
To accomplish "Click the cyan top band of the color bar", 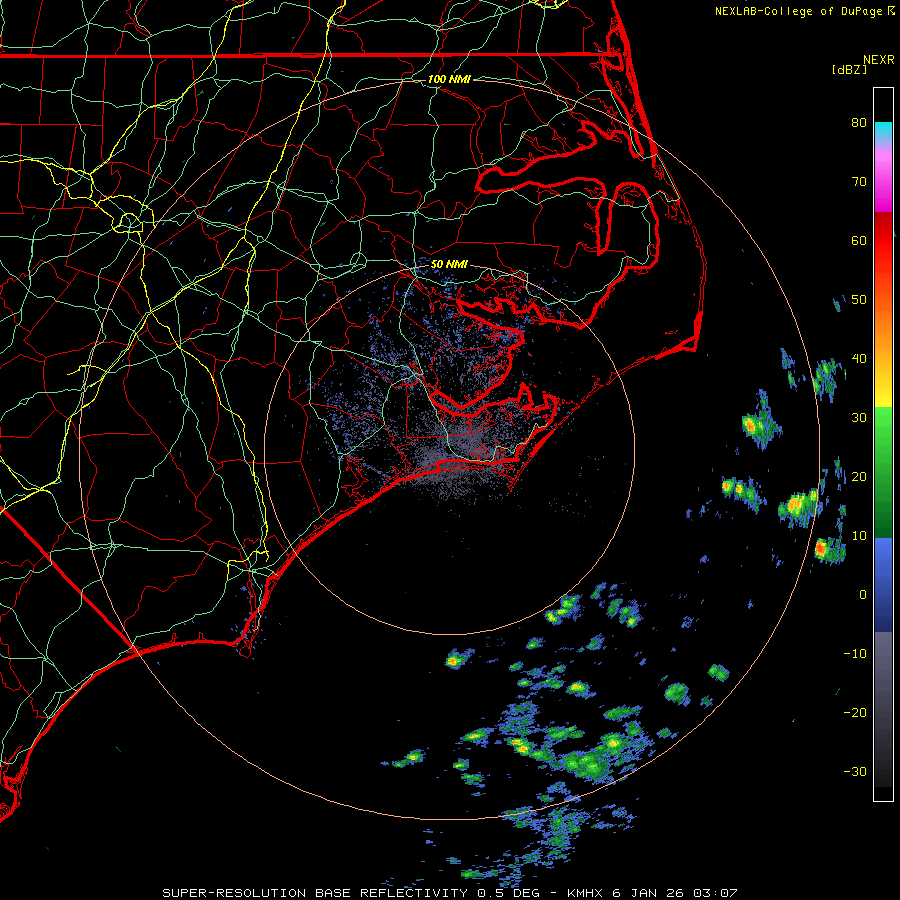I will 883,132.
